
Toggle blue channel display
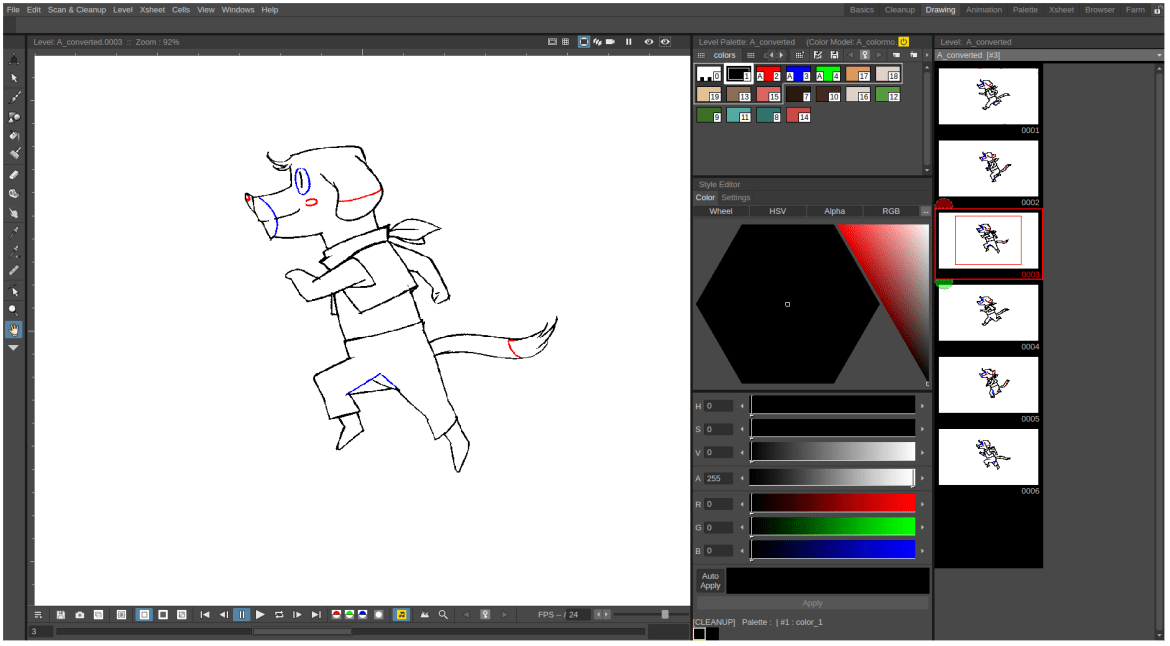363,615
